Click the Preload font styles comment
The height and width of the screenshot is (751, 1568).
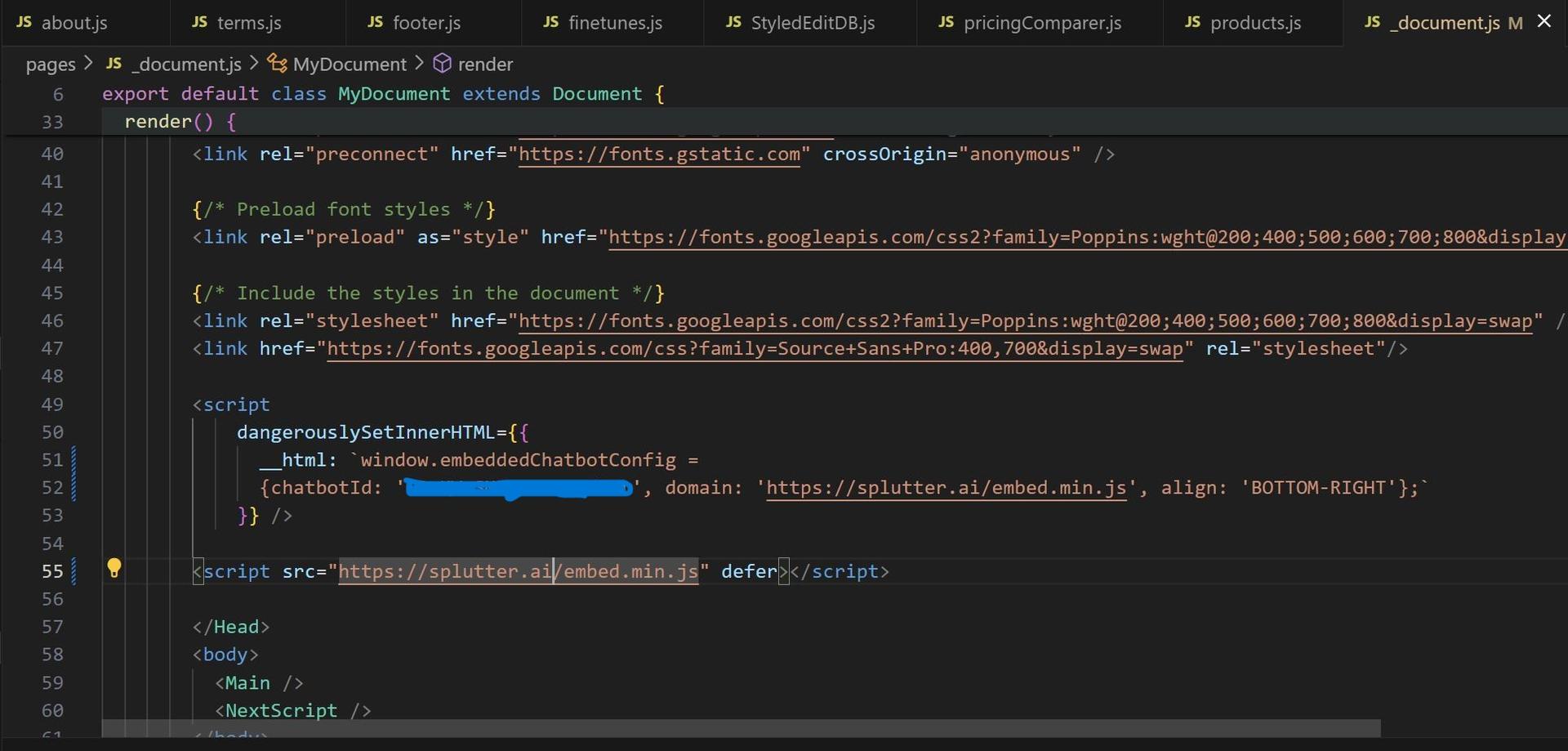[x=344, y=209]
